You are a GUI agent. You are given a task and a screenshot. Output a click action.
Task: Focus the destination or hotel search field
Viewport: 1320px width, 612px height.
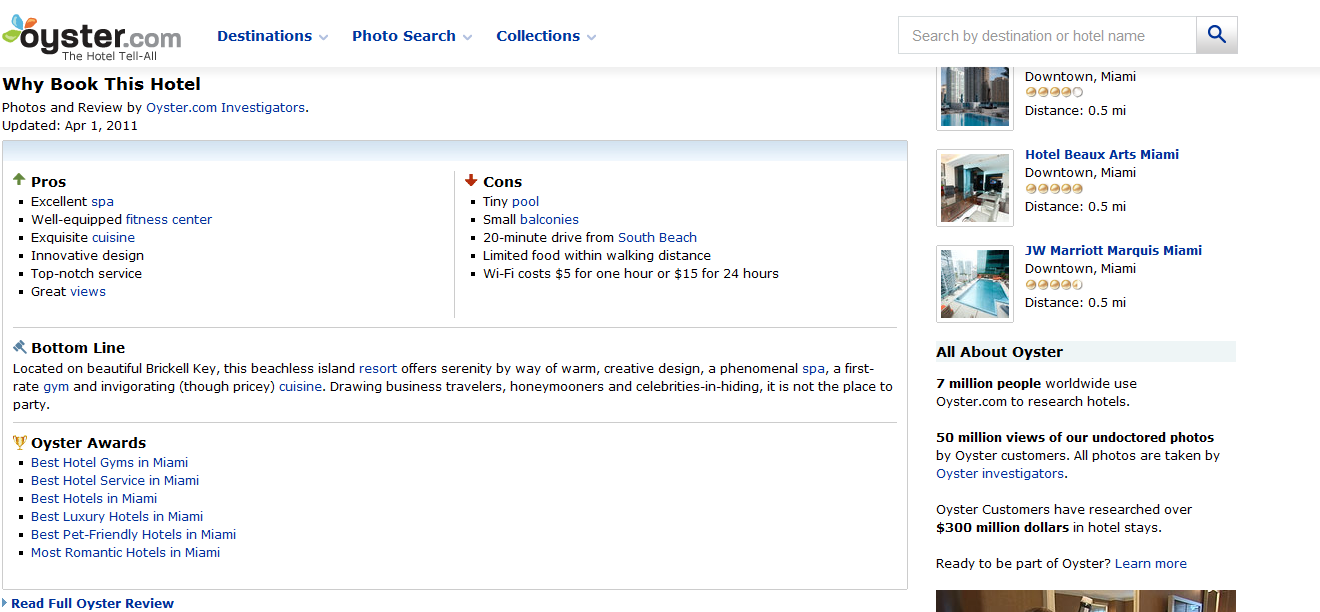[x=1047, y=35]
